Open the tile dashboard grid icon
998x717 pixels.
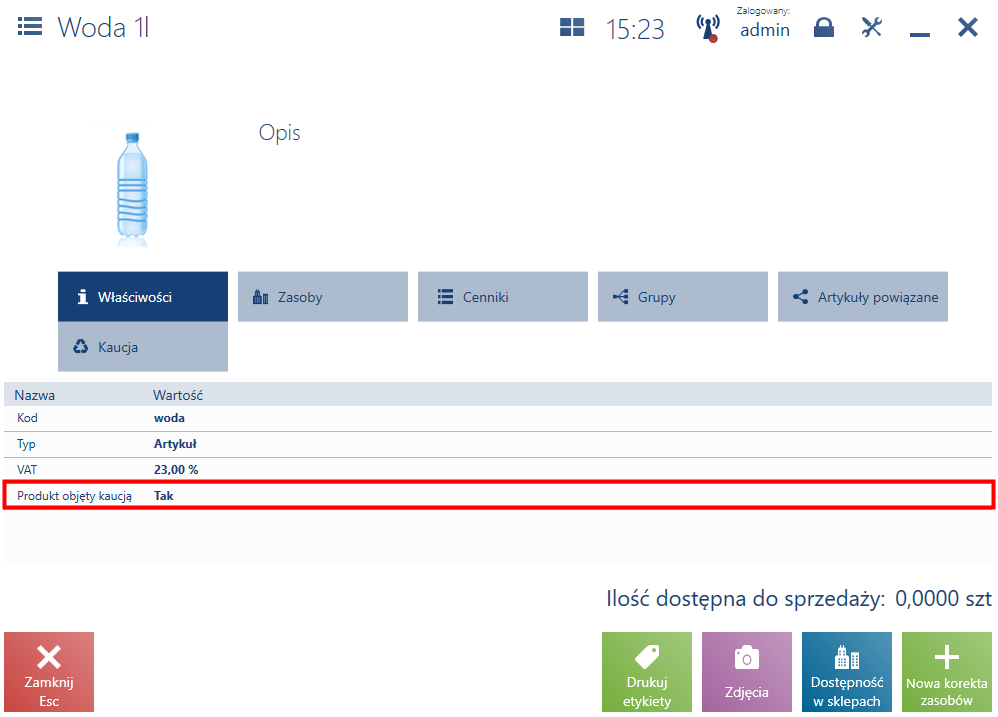pos(572,27)
